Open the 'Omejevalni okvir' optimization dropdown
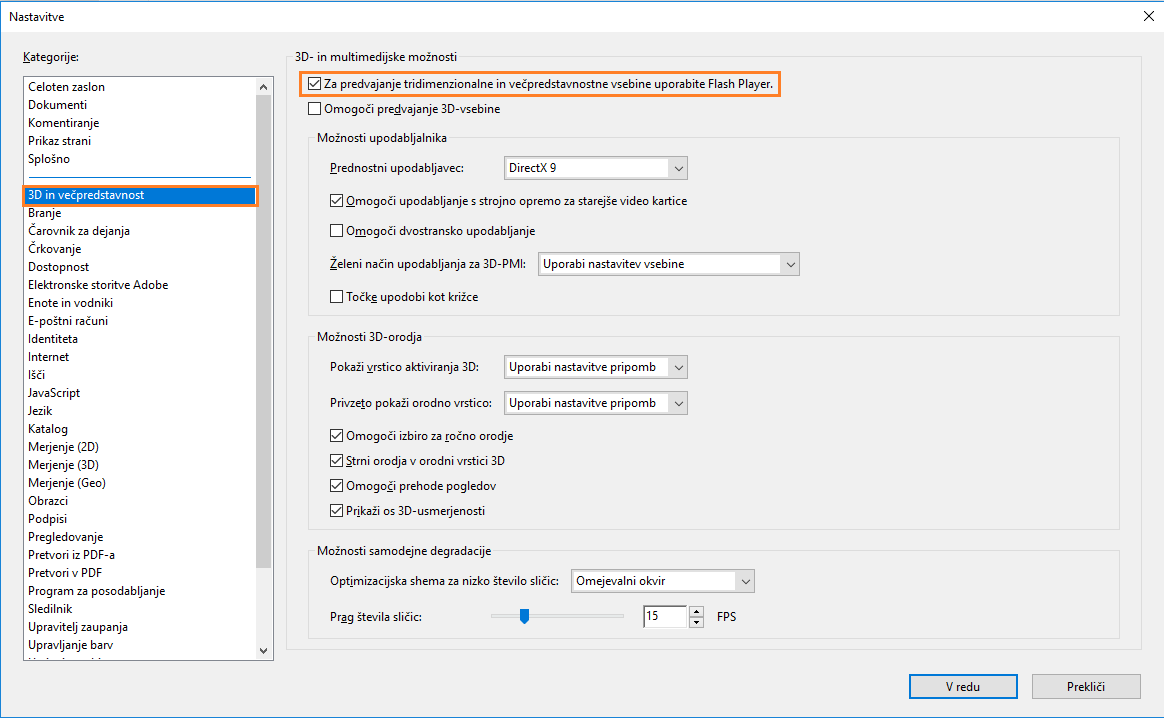The height and width of the screenshot is (718, 1164). [x=663, y=581]
